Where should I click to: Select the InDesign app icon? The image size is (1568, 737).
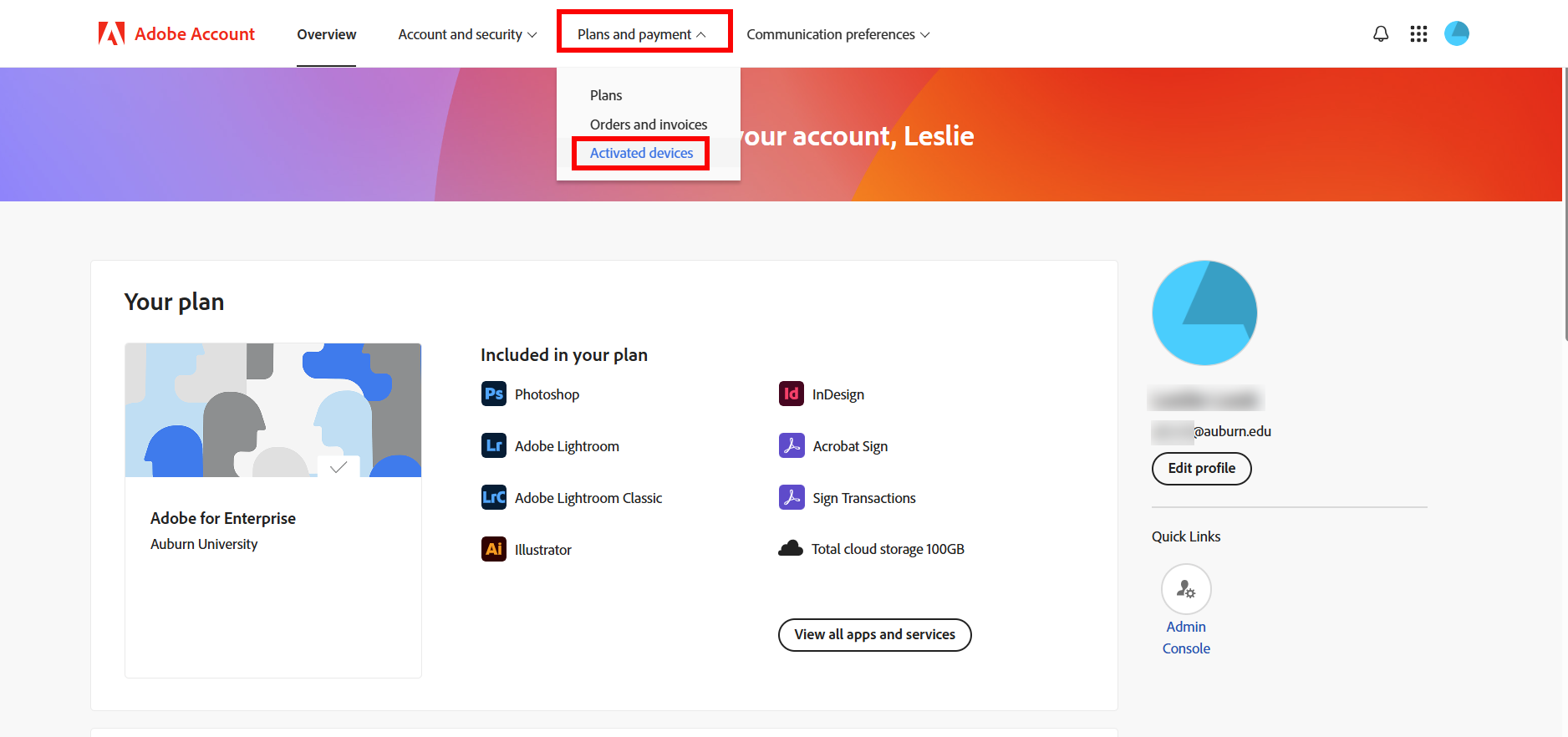[791, 394]
